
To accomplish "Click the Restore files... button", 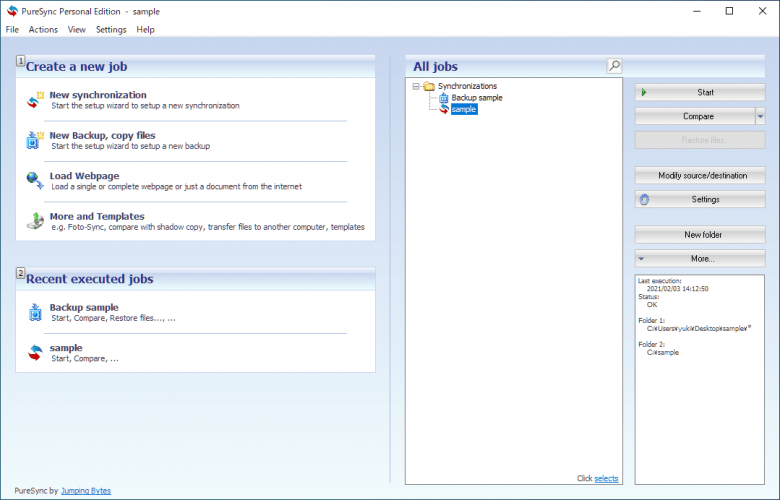I will [x=700, y=140].
